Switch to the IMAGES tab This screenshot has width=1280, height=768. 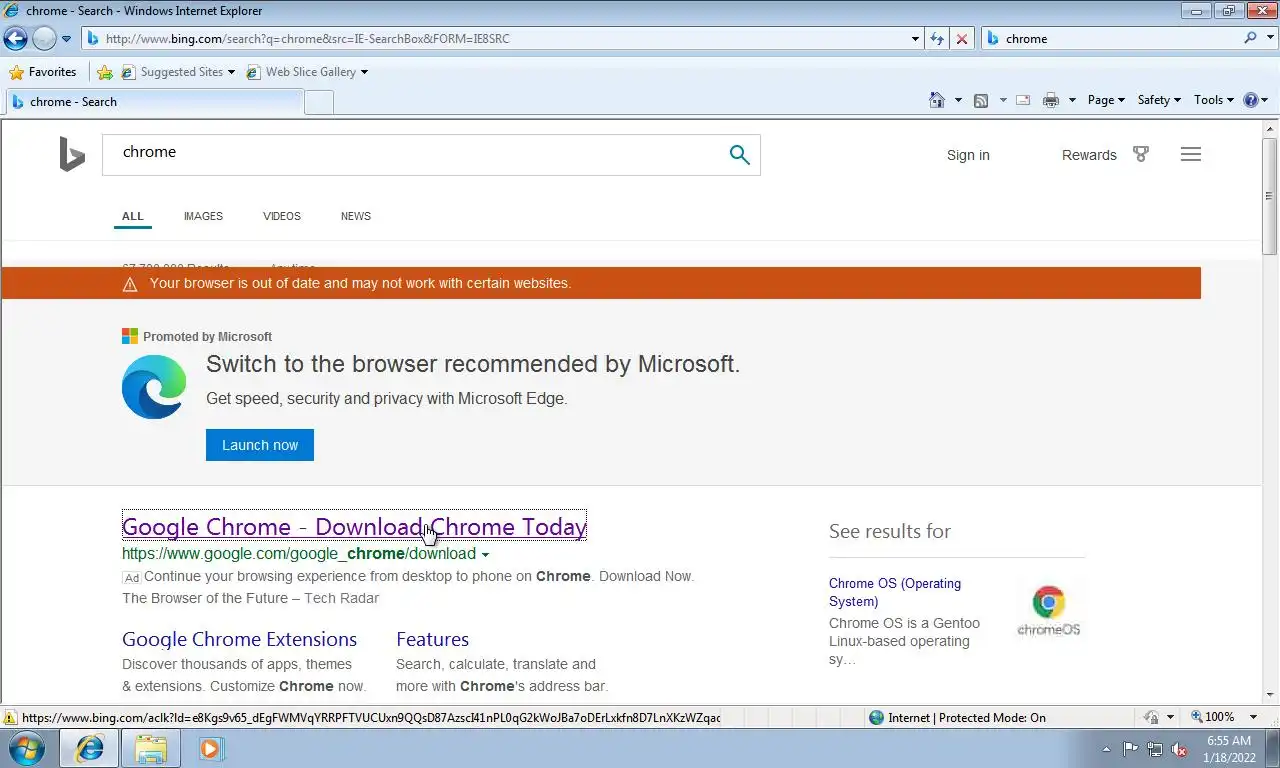coord(203,216)
